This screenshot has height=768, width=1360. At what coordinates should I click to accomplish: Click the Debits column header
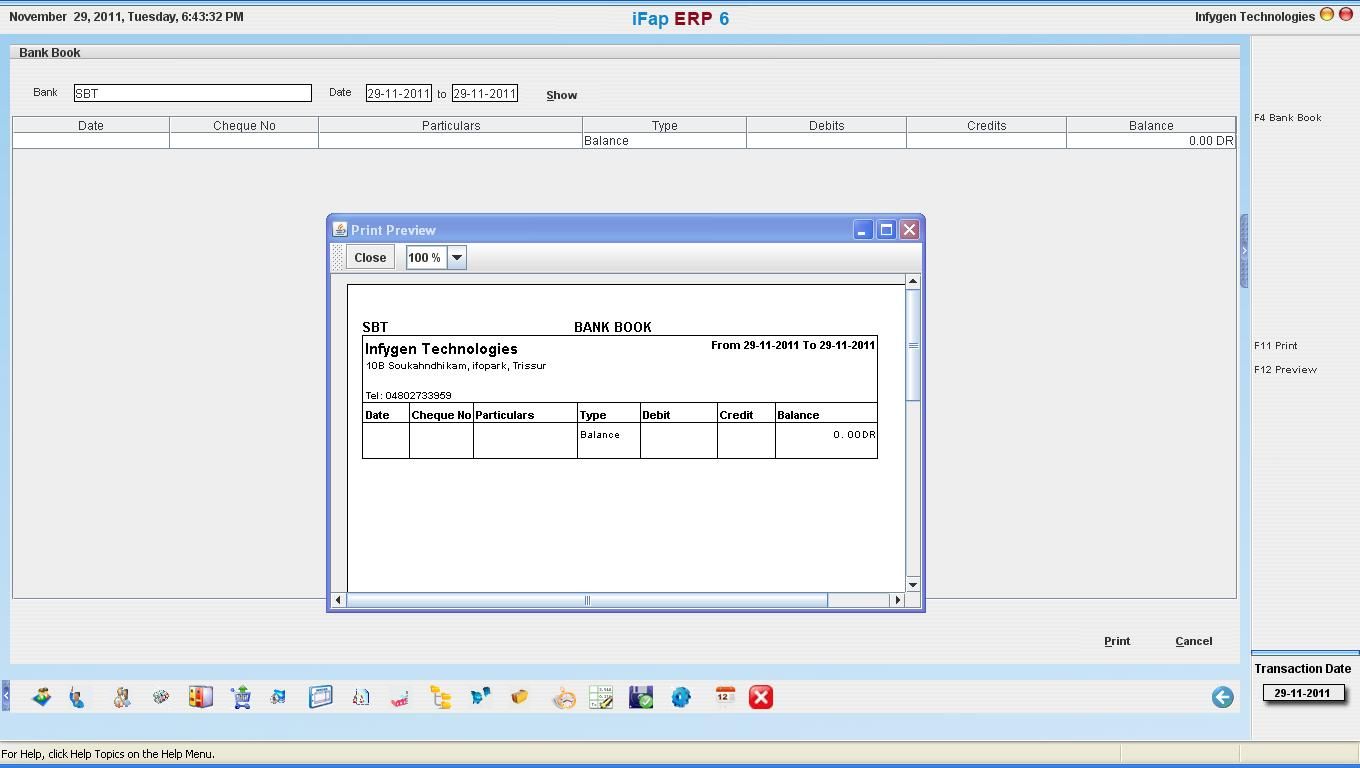[x=827, y=125]
